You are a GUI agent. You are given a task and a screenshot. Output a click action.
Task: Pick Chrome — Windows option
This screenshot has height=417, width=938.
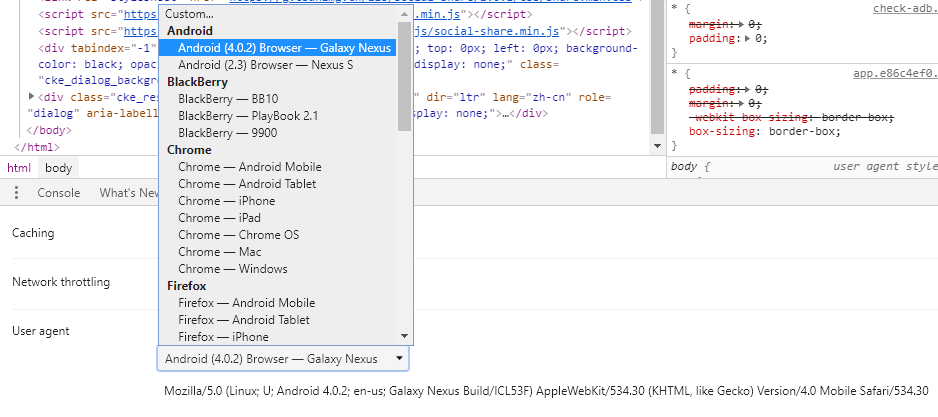pyautogui.click(x=278, y=269)
